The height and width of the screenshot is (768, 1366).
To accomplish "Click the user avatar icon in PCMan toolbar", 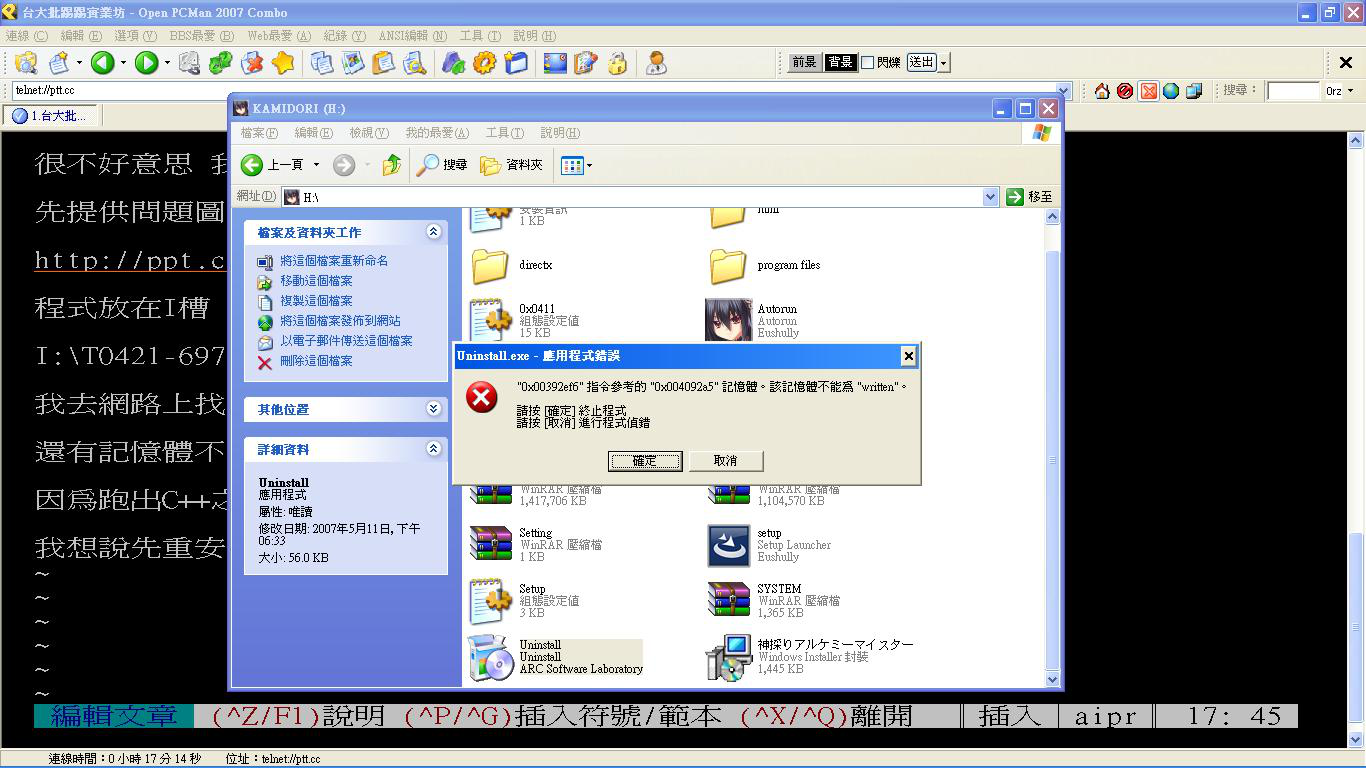I will pos(656,63).
